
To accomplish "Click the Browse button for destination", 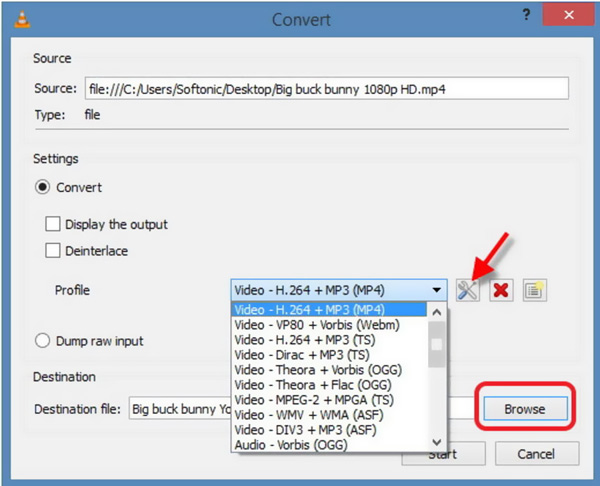I will [525, 409].
